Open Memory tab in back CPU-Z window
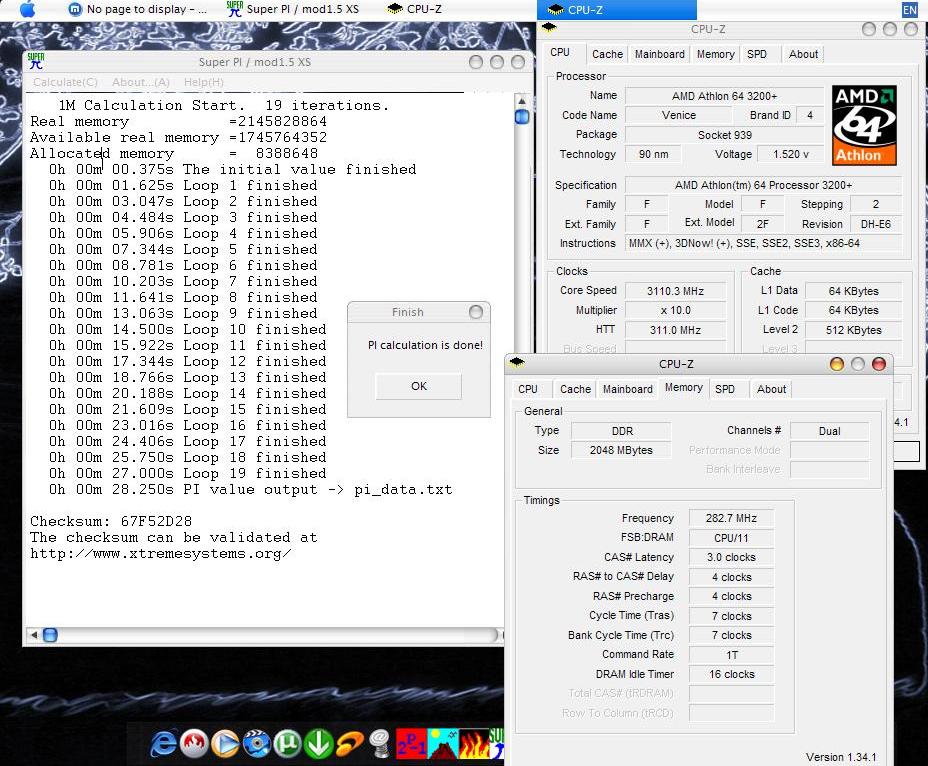The height and width of the screenshot is (766, 928). point(716,54)
